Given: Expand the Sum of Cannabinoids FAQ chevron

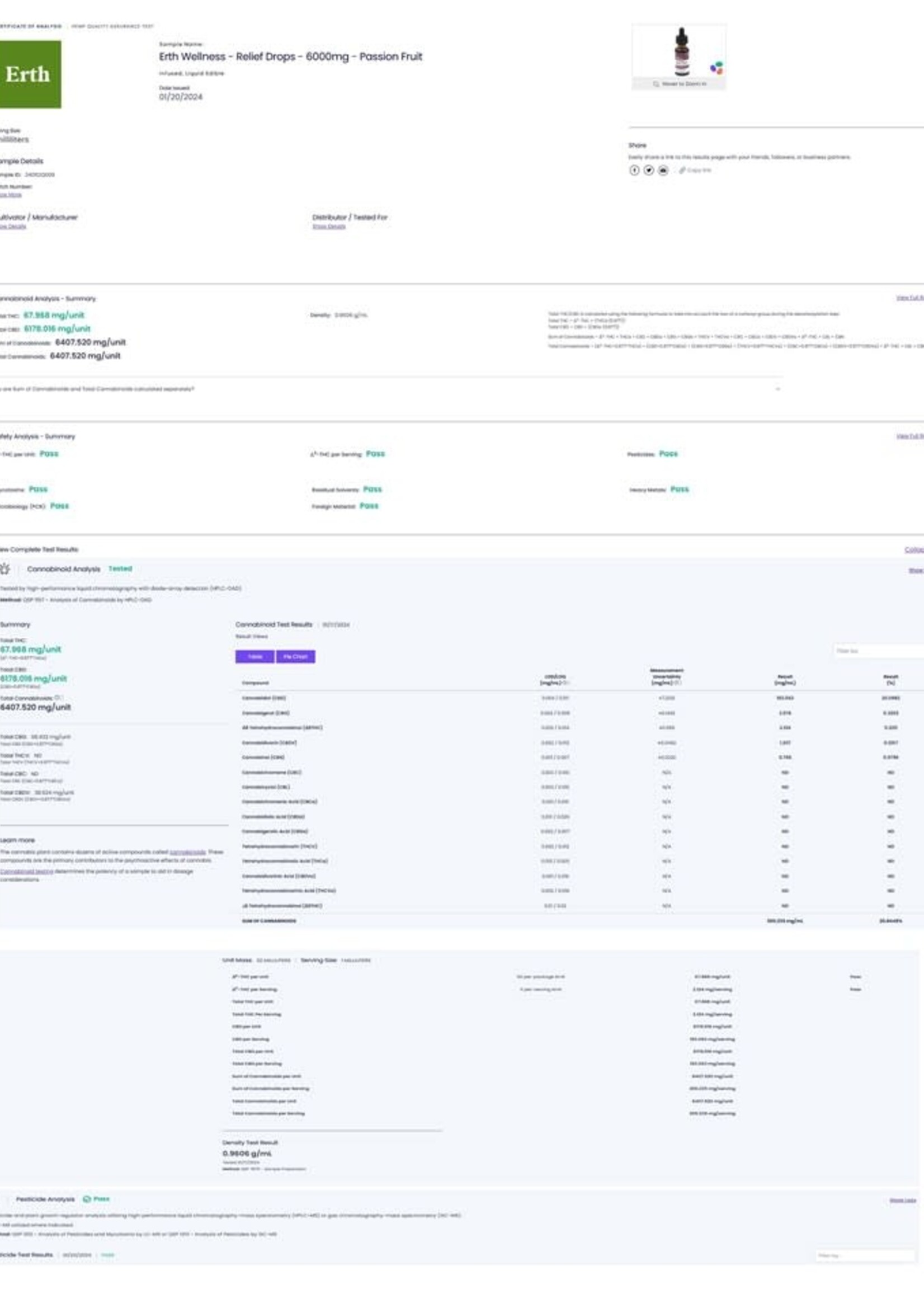Looking at the screenshot, I should (x=778, y=389).
